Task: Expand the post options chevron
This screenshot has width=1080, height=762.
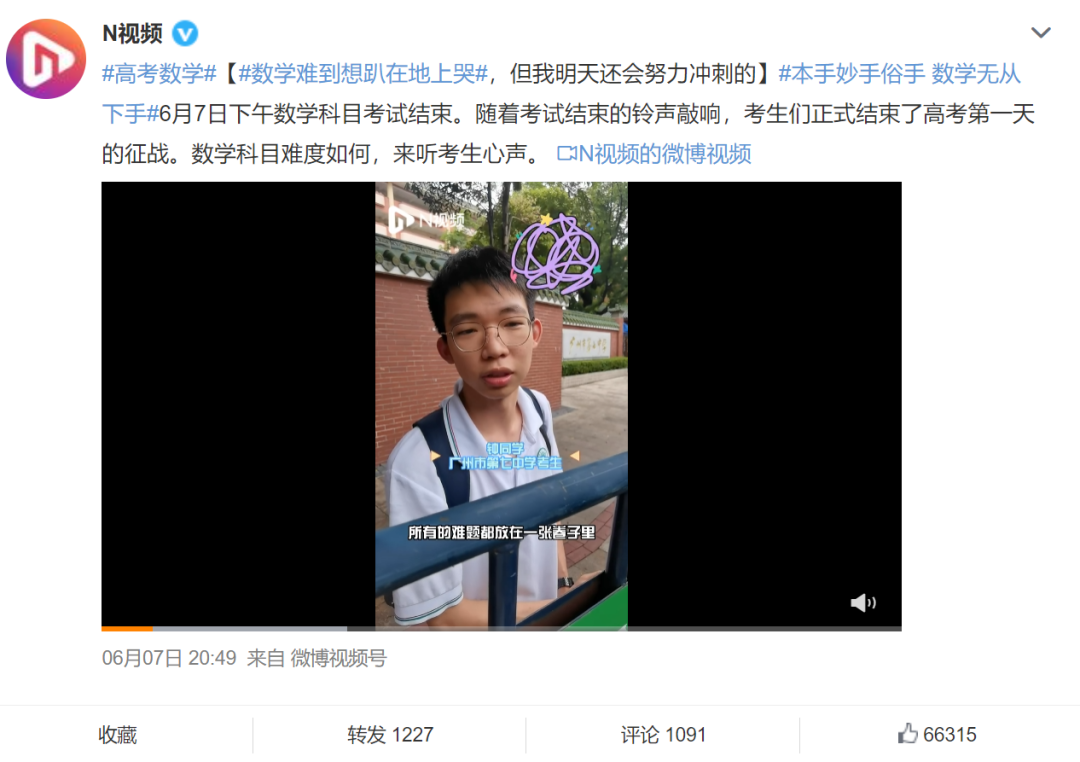Action: (x=1040, y=32)
